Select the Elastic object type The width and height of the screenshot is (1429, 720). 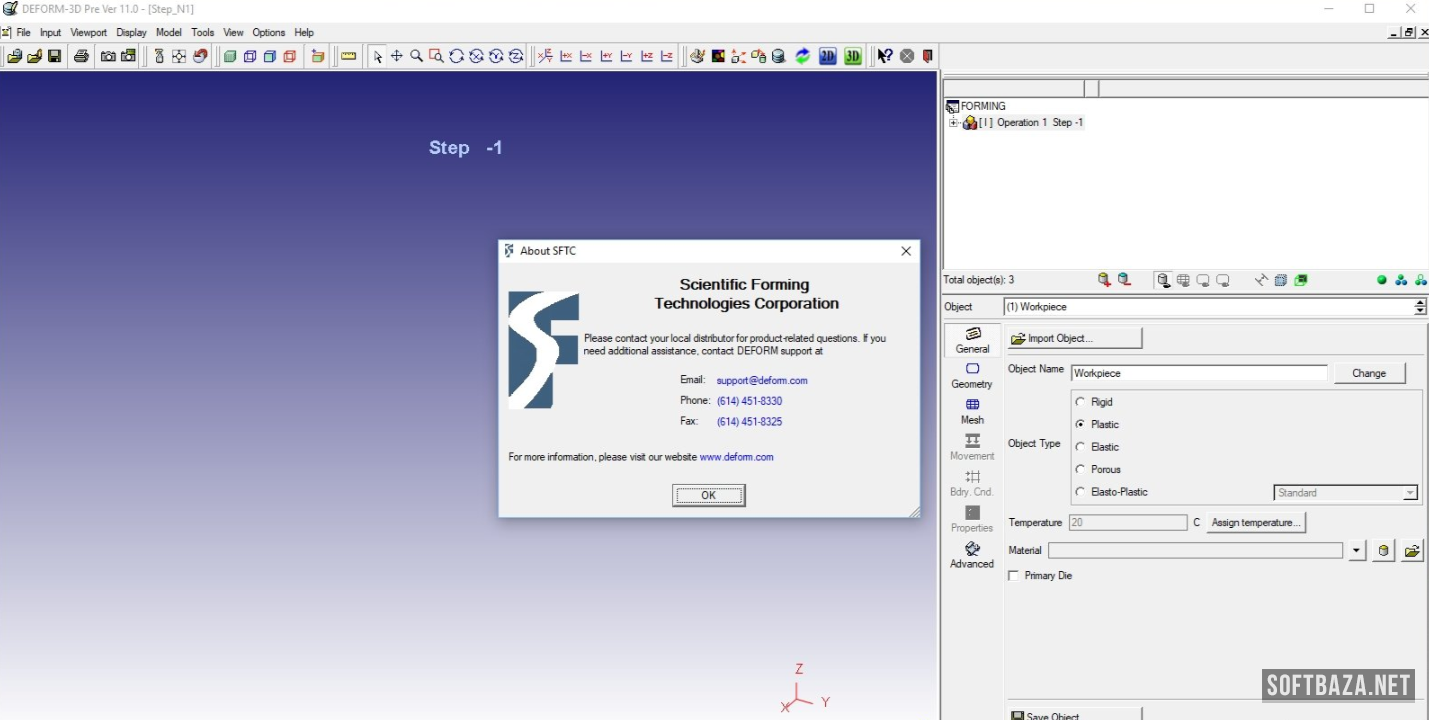pos(1080,447)
